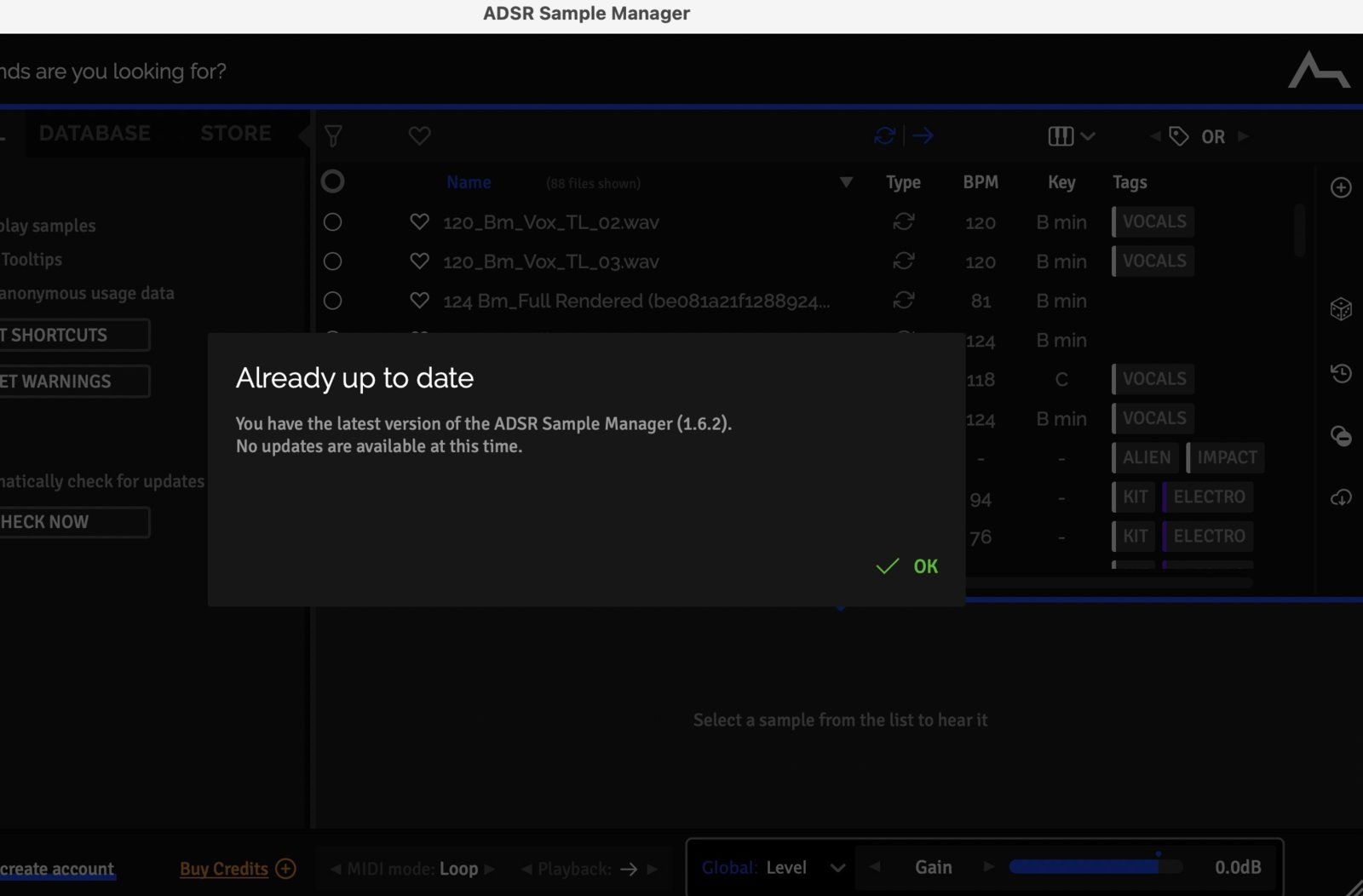Viewport: 1363px width, 896px height.
Task: Open the piano keyboard view dropdown
Action: [1071, 136]
